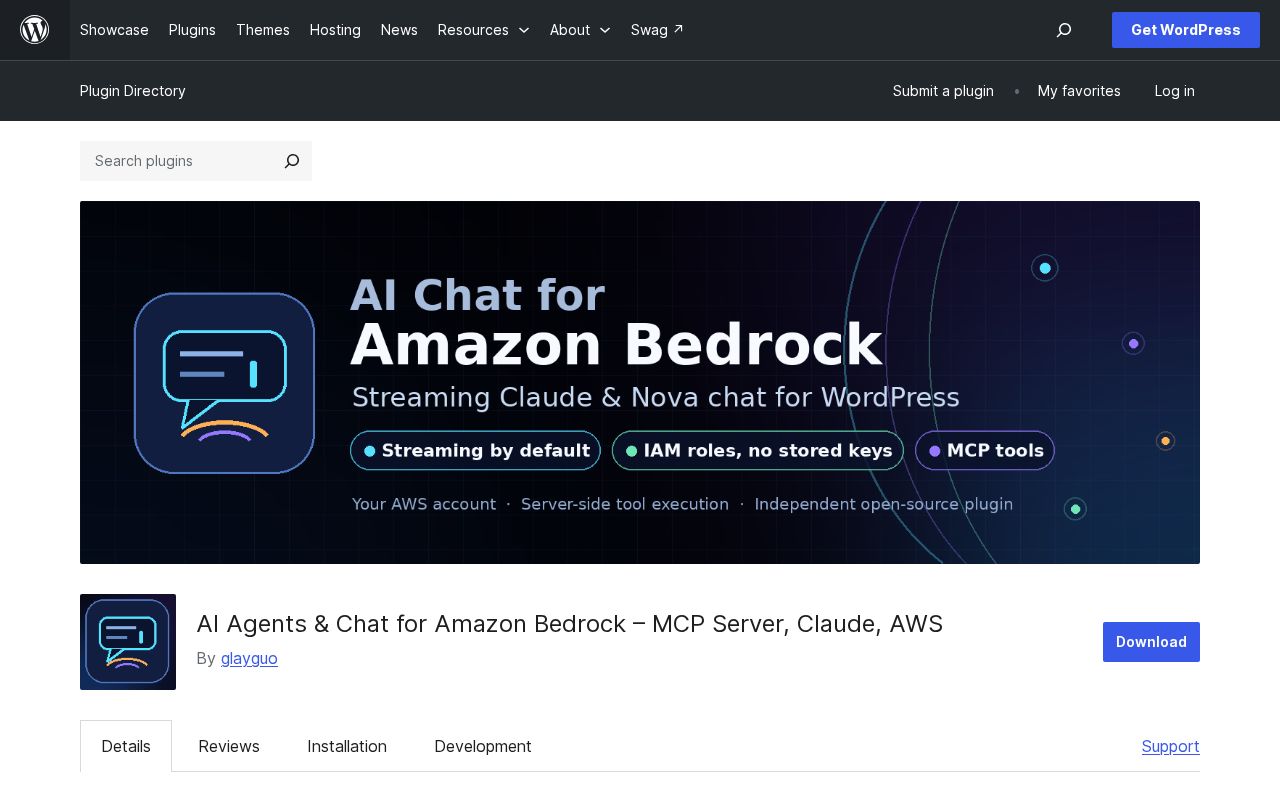The image size is (1280, 800).
Task: Click the WordPress logo icon
Action: [35, 30]
